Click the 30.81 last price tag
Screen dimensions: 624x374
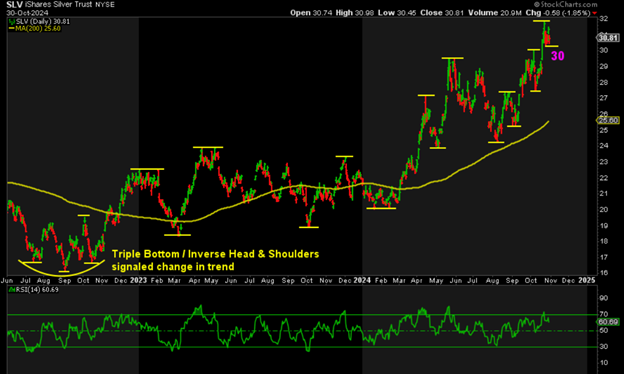pyautogui.click(x=608, y=38)
